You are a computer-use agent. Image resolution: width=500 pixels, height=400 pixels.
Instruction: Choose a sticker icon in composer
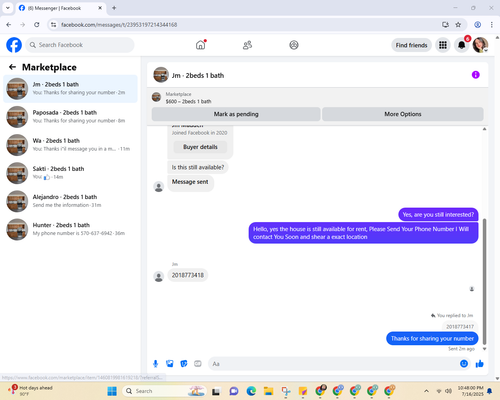184,364
